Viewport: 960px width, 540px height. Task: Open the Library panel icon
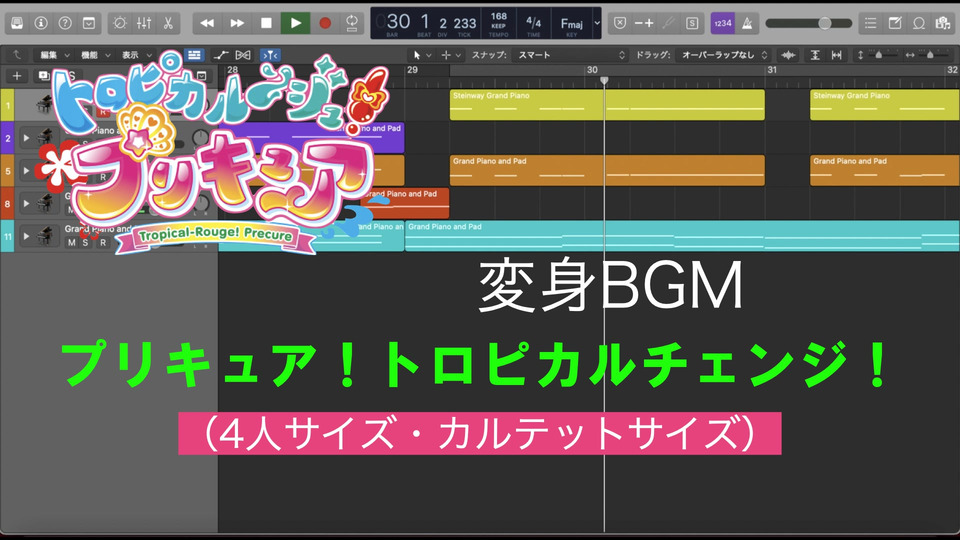point(17,23)
